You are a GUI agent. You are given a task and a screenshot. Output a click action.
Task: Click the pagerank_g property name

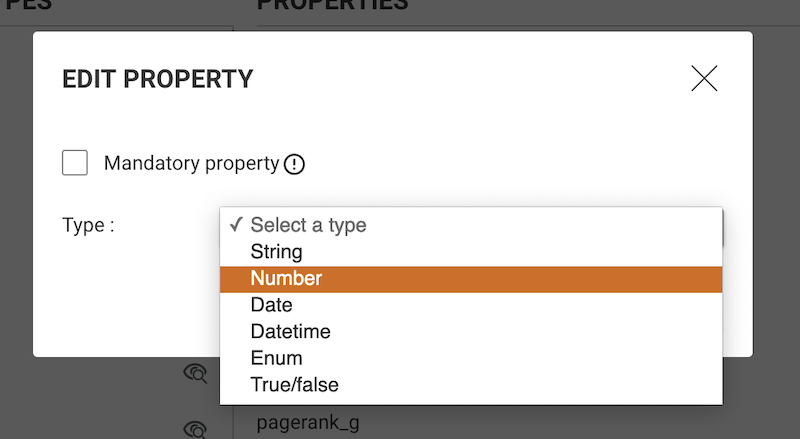[308, 423]
